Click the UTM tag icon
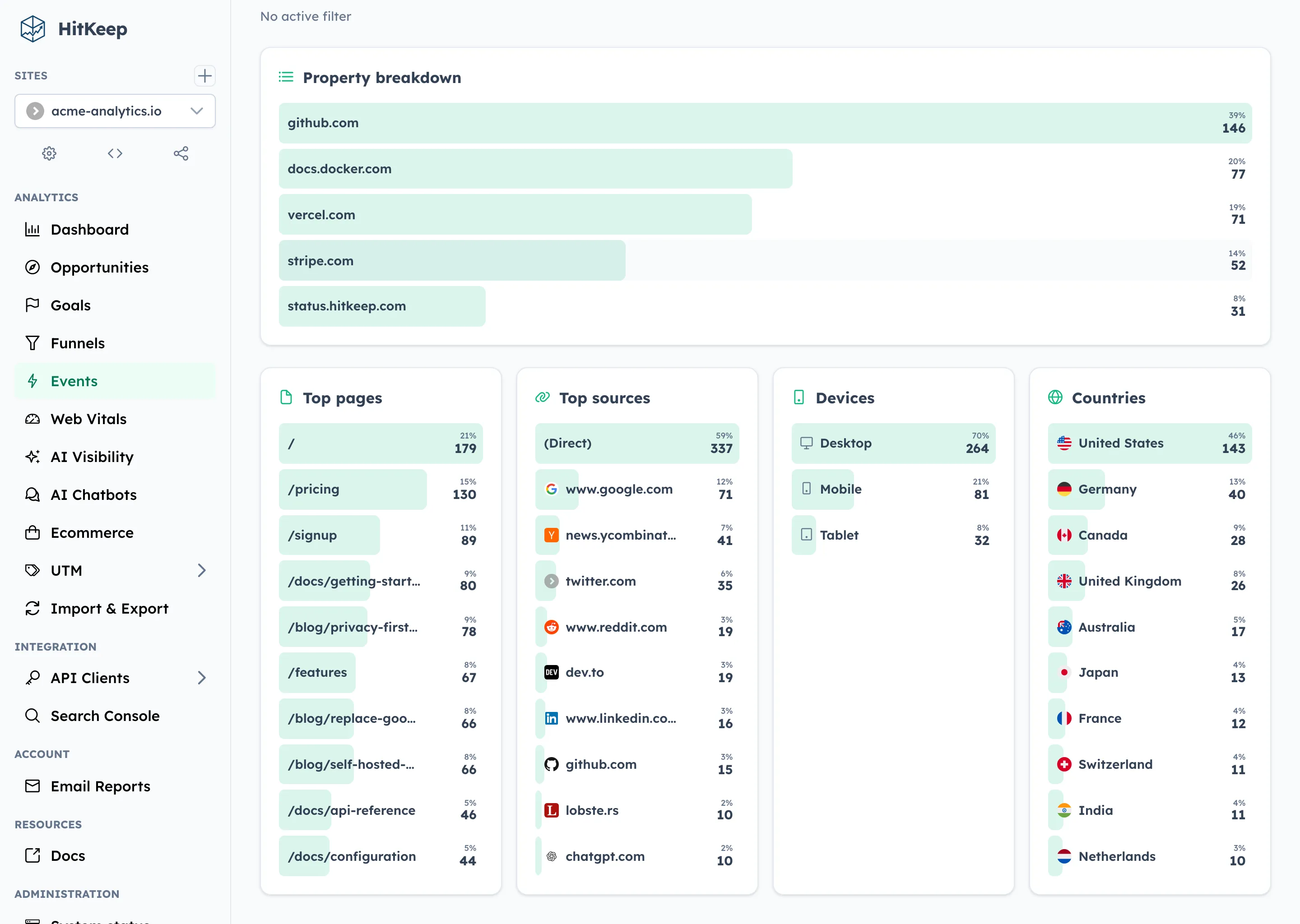 point(32,570)
